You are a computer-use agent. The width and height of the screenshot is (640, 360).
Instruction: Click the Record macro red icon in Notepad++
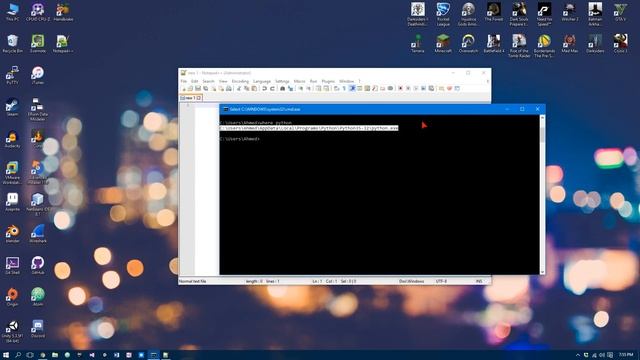pos(400,88)
